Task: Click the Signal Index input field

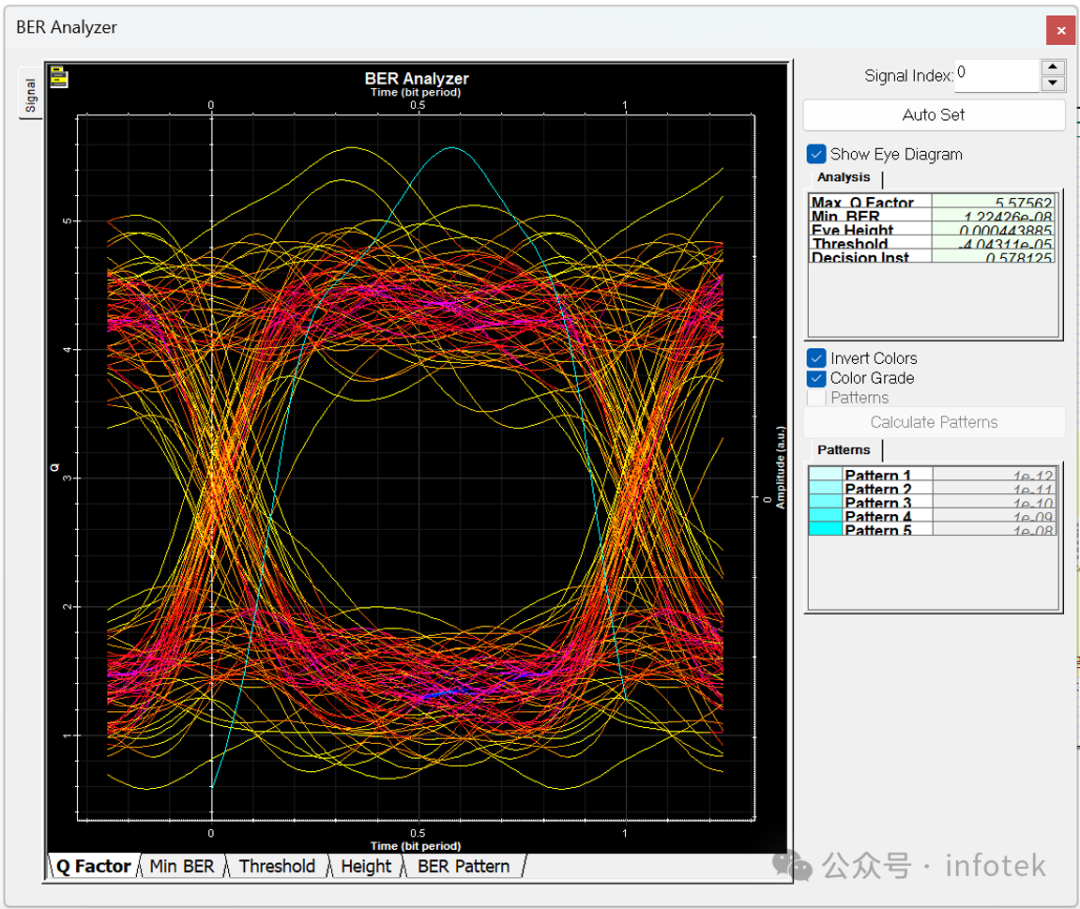Action: pos(997,75)
